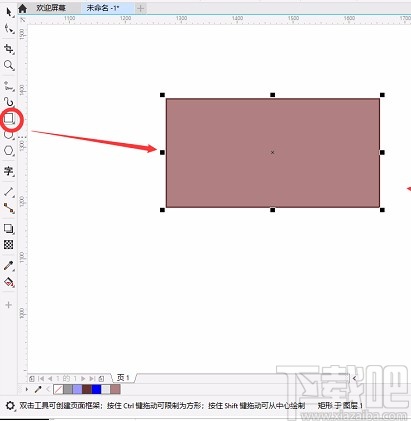
Task: Select the Transparency checkerboard tool
Action: 9,244
